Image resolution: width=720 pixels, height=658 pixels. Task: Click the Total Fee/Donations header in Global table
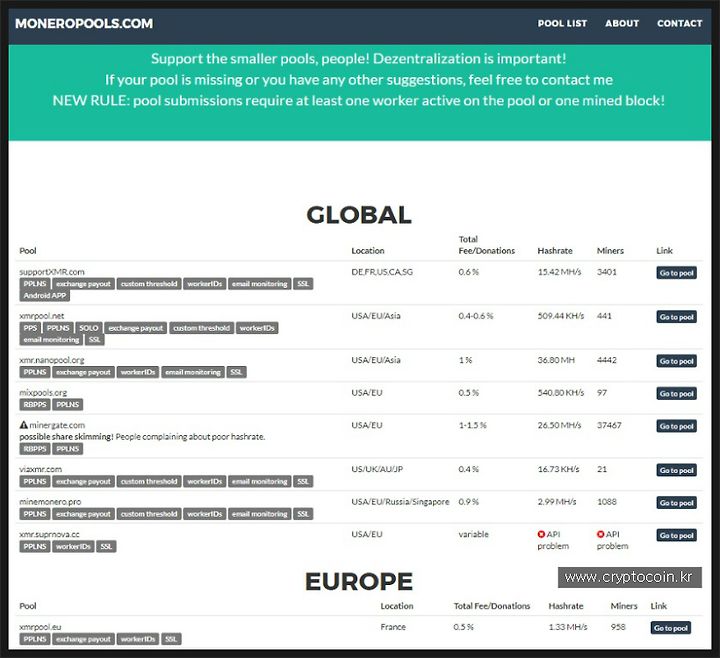coord(486,245)
